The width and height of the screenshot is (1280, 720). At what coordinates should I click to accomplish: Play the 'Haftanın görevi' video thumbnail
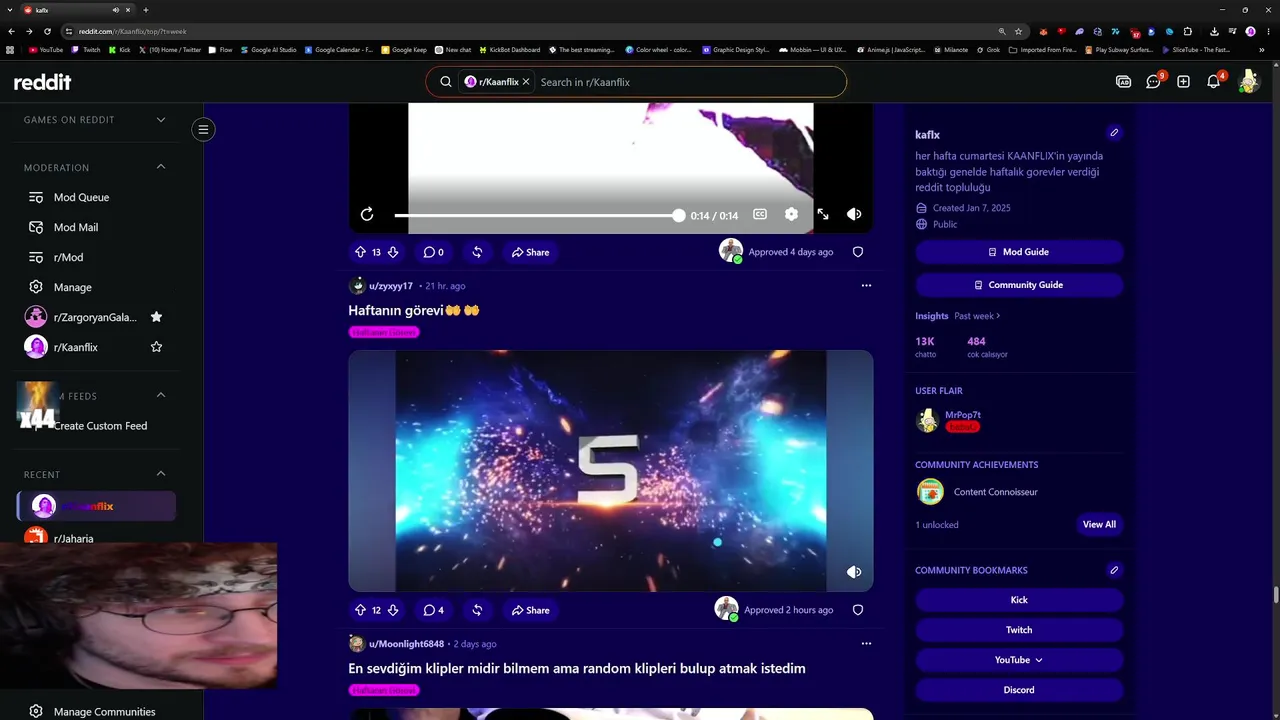611,471
